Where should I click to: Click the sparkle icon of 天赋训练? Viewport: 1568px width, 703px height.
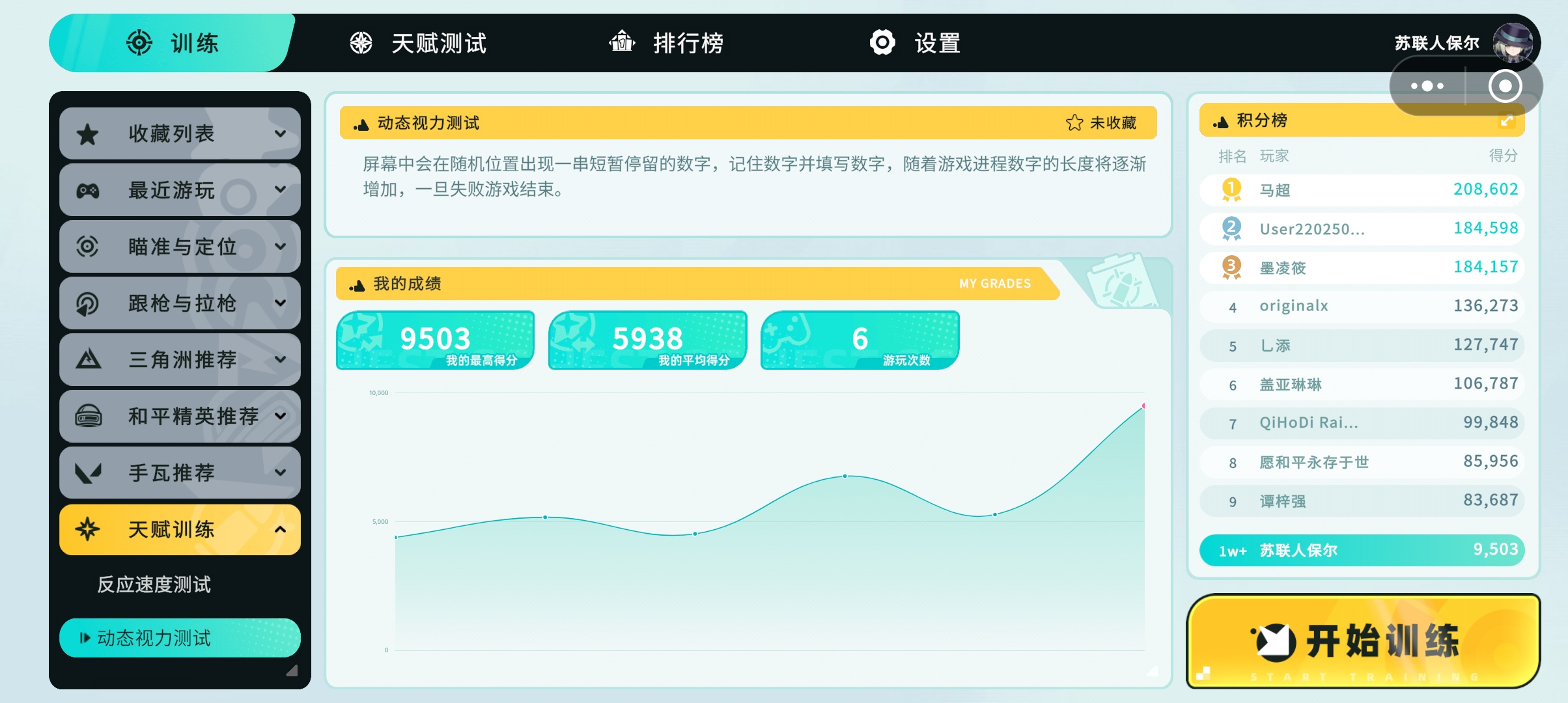(x=88, y=529)
